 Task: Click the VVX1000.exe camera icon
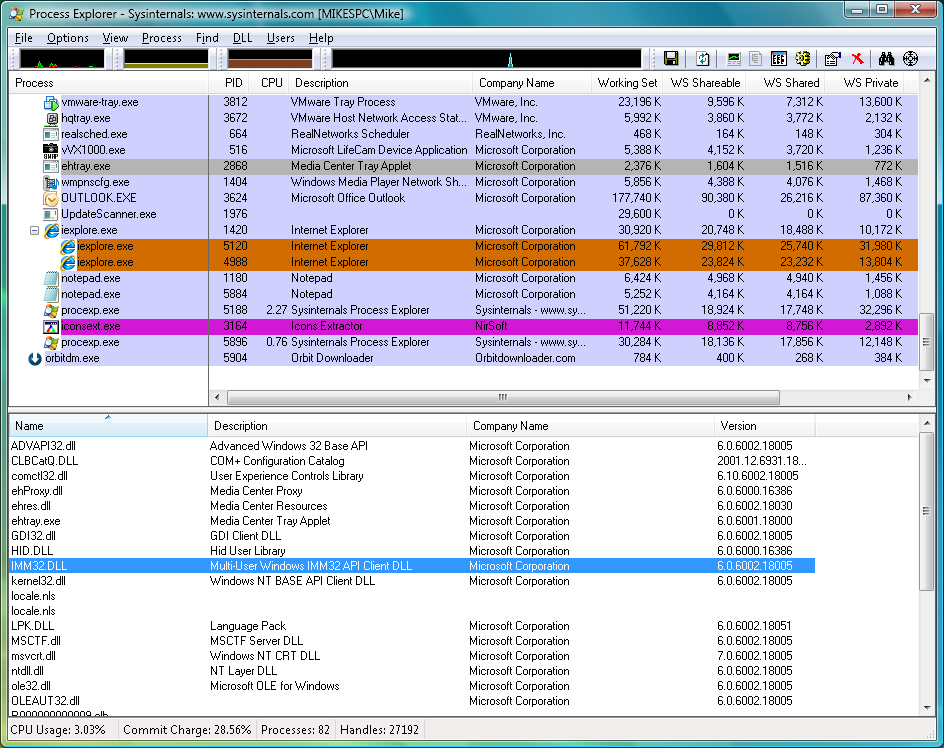[51, 150]
